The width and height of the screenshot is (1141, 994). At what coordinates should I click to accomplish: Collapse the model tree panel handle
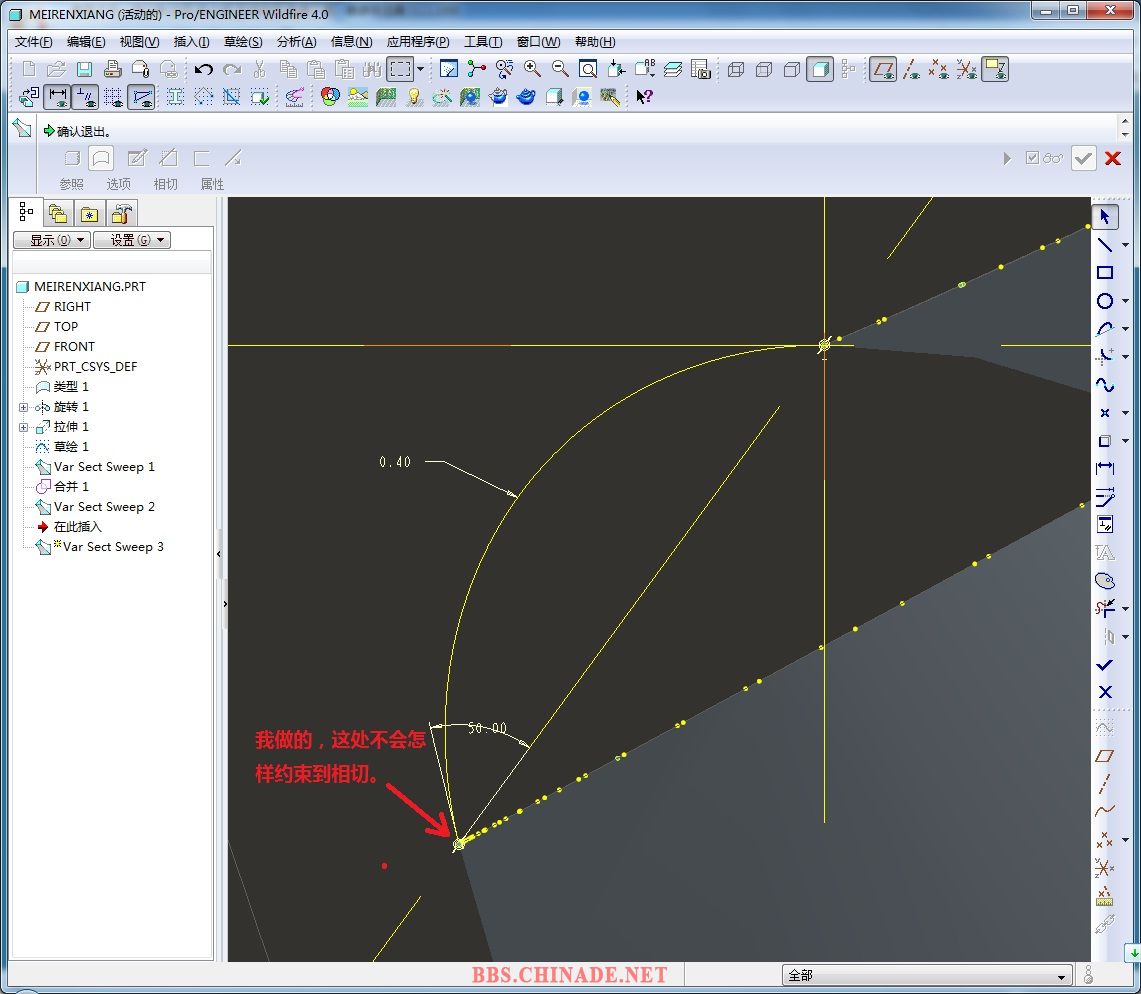point(219,554)
